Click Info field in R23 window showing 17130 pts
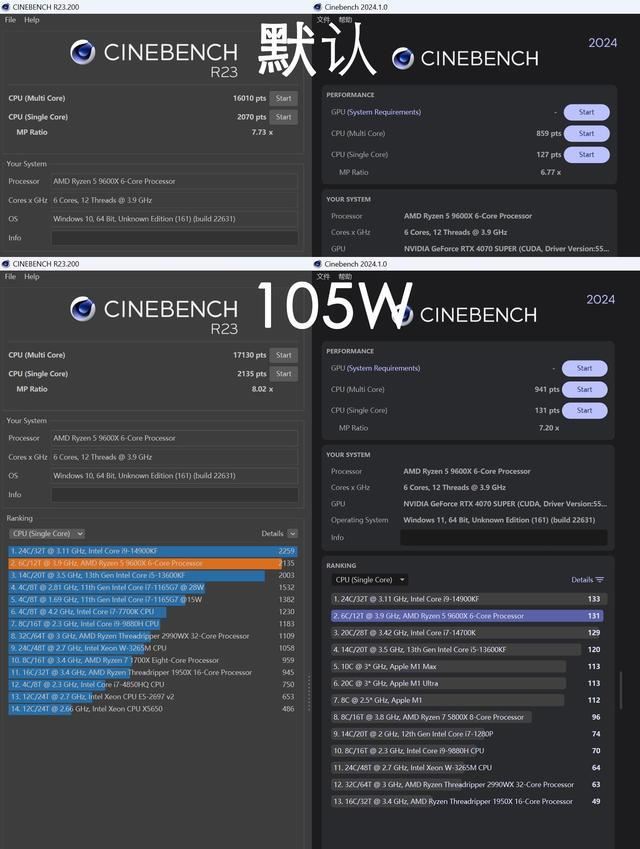 (x=174, y=494)
